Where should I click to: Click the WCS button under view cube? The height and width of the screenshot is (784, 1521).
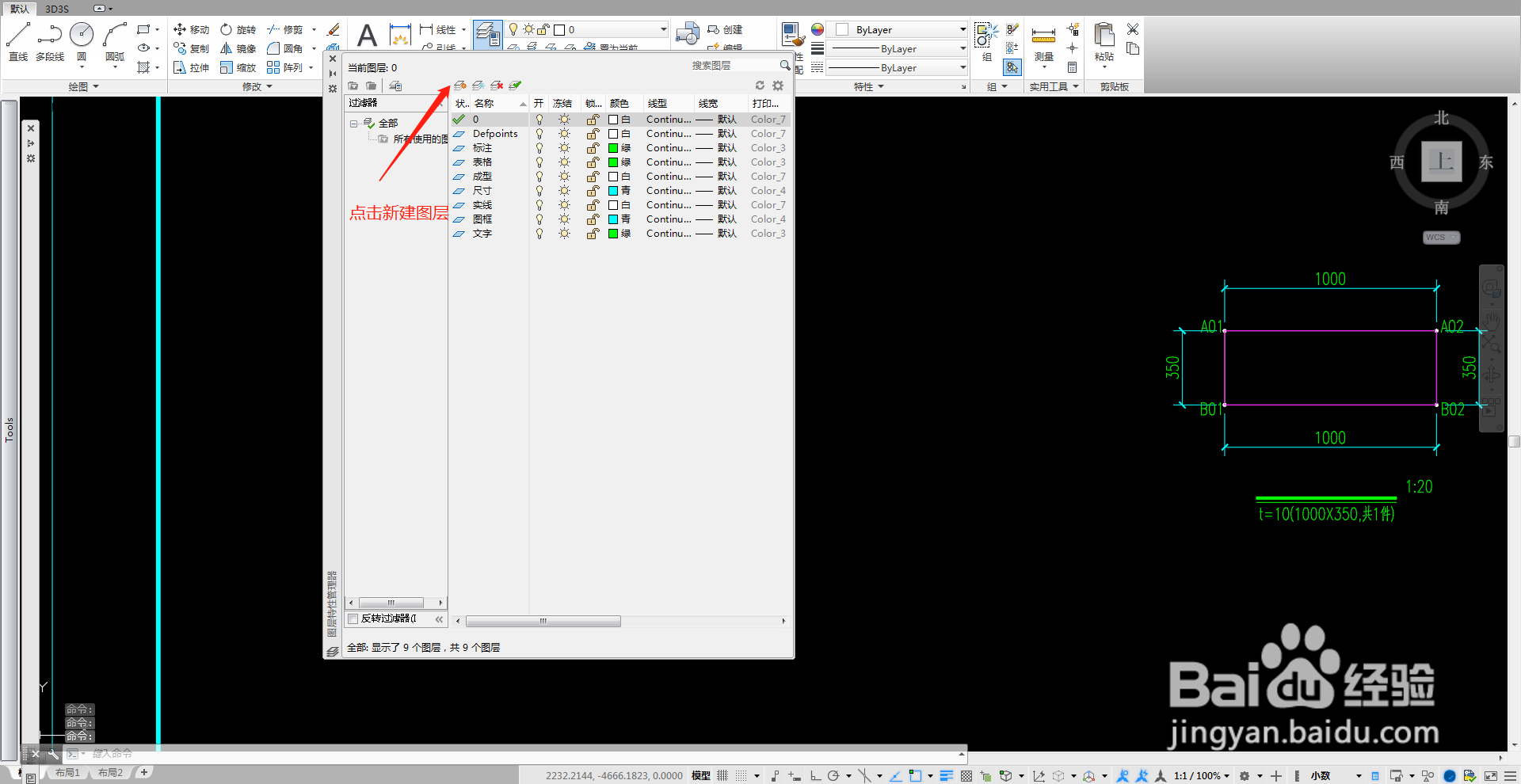1441,238
